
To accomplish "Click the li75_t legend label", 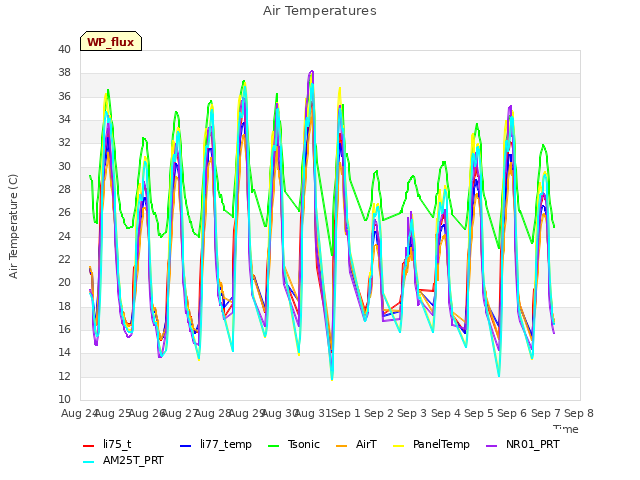I will pos(117,444).
